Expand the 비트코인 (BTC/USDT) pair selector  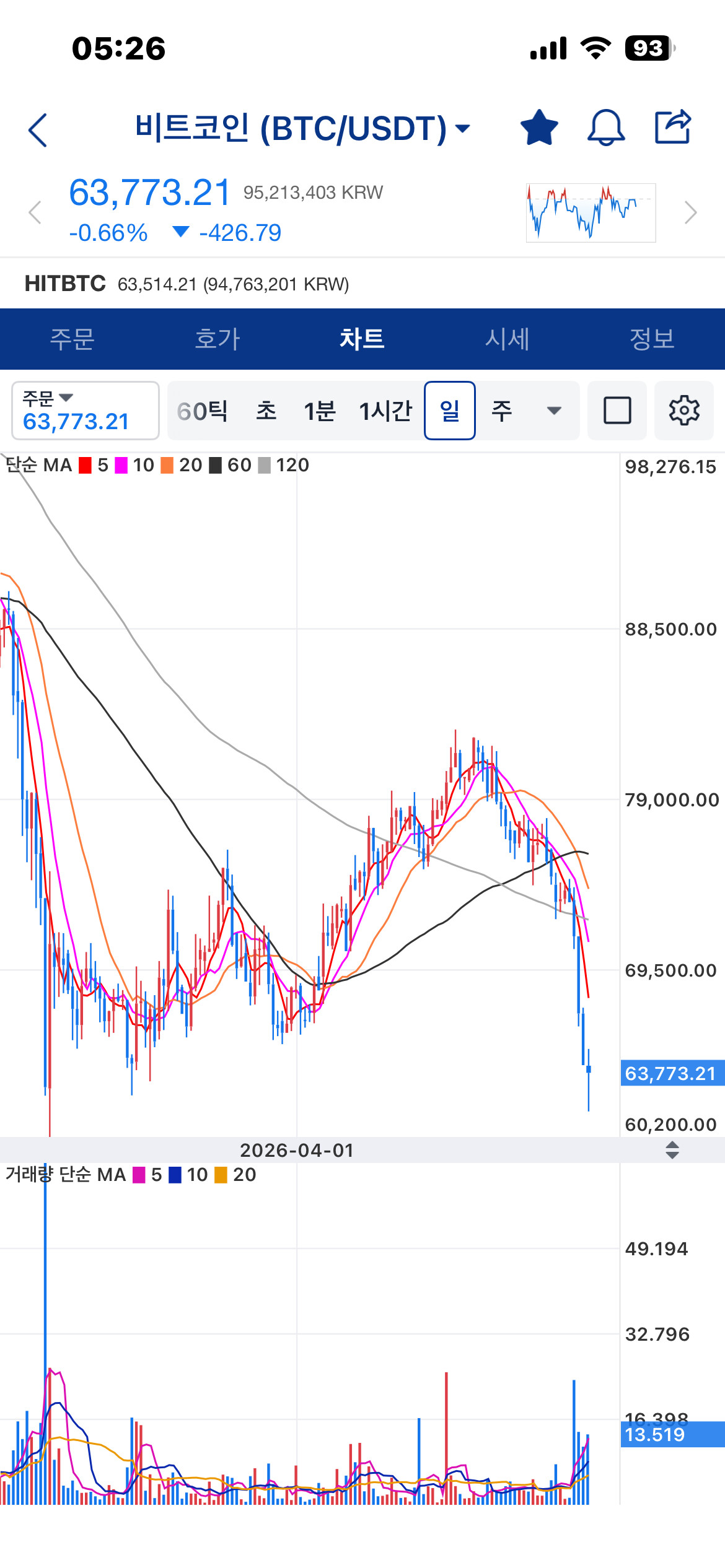pyautogui.click(x=302, y=128)
